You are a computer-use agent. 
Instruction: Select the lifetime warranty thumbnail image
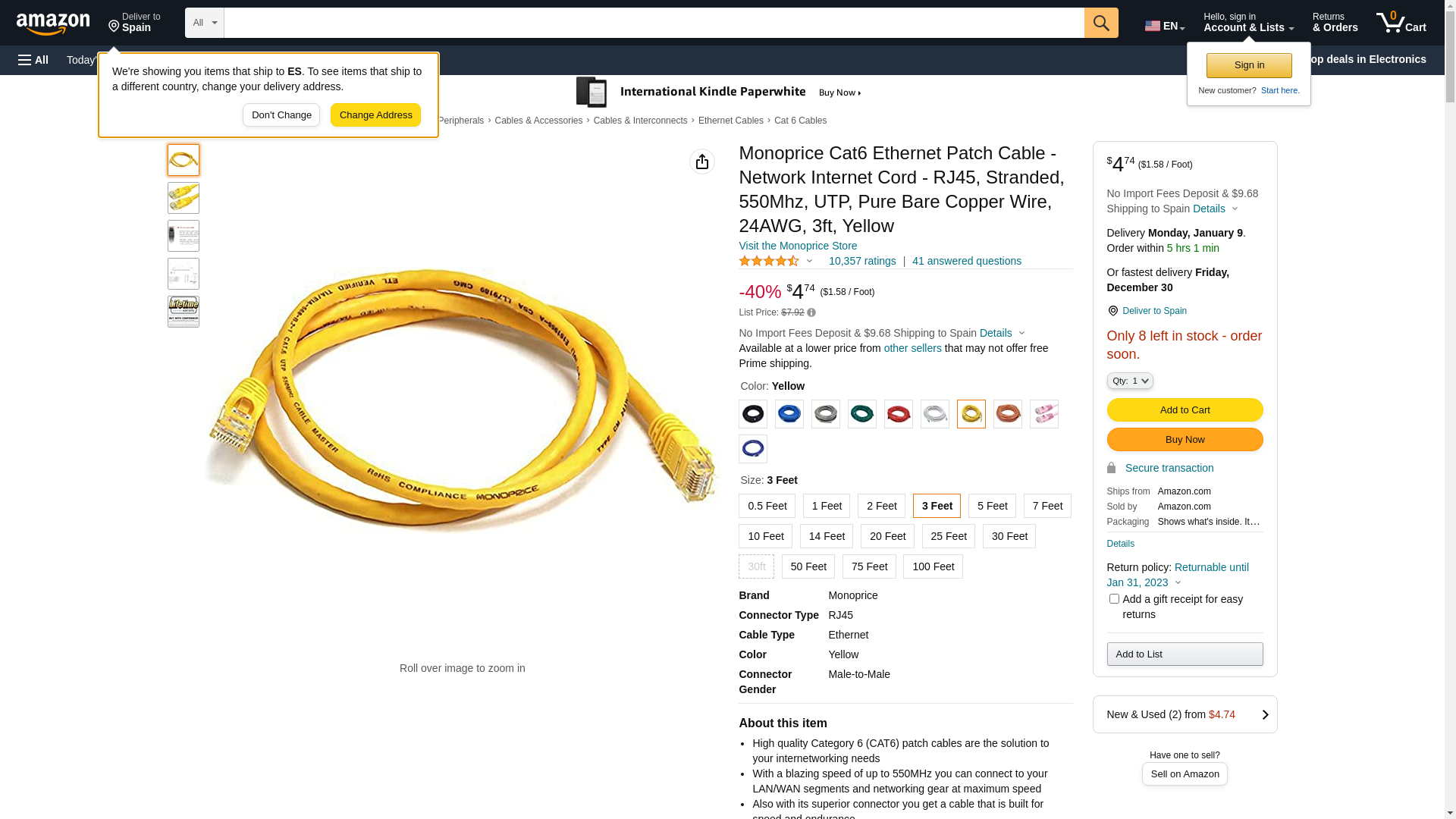pyautogui.click(x=184, y=312)
